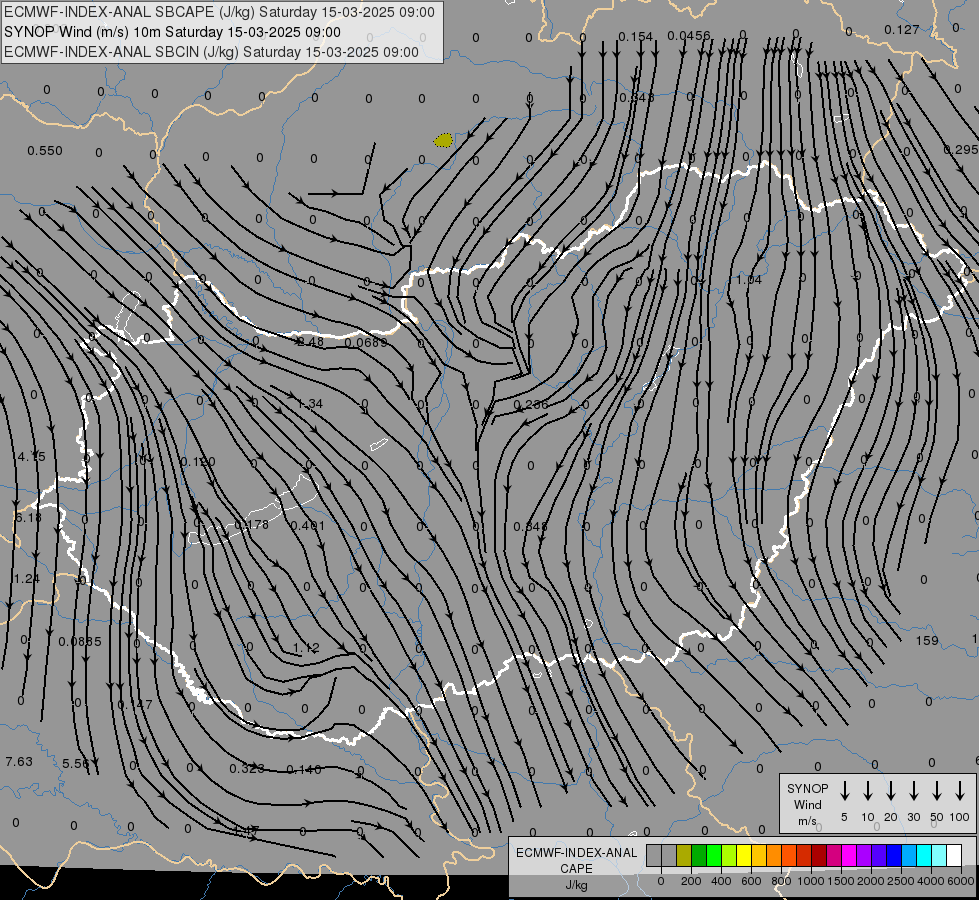Click the 100 m/s wind arrow in legend

click(960, 791)
